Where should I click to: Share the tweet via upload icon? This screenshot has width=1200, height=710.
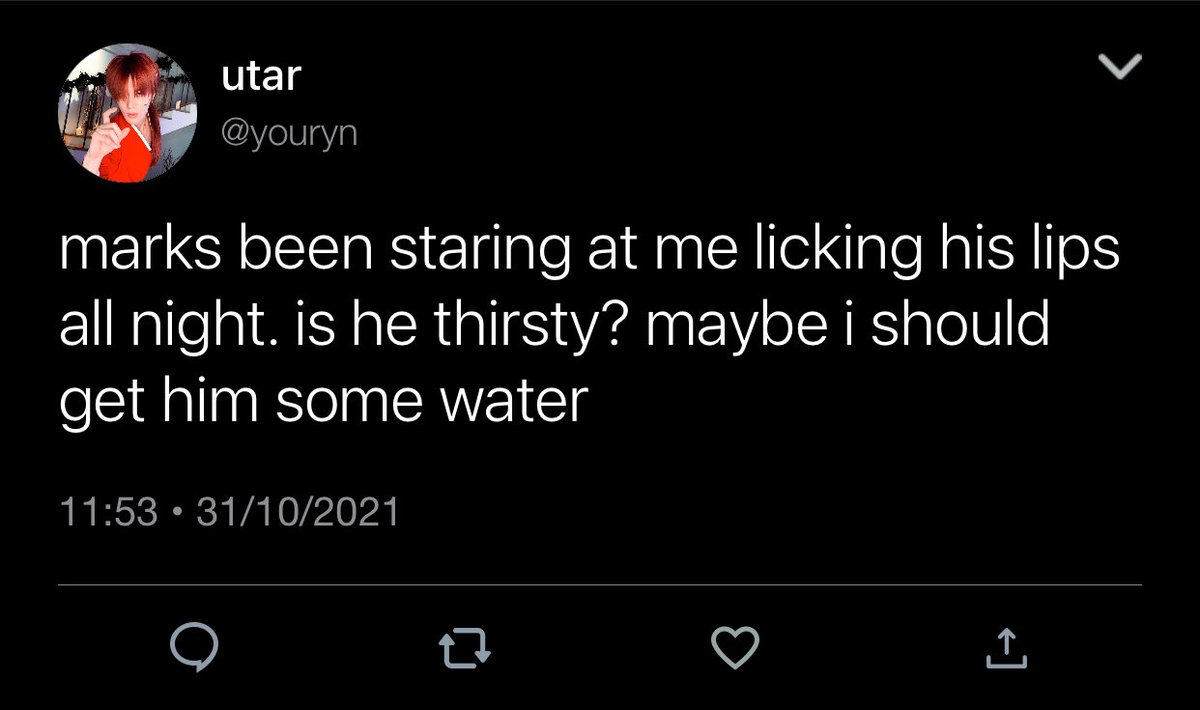pyautogui.click(x=1006, y=647)
